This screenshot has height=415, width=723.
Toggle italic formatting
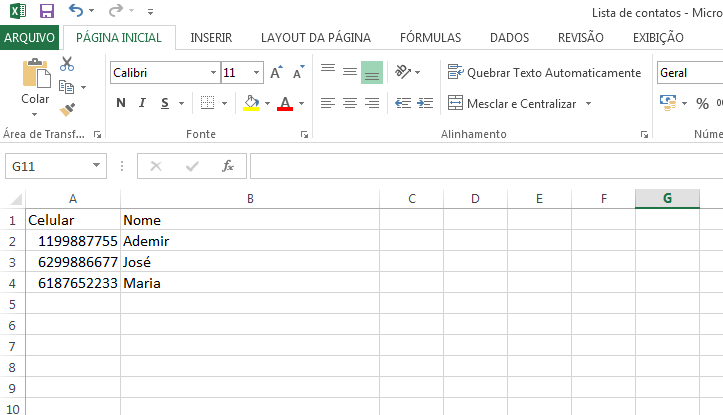pos(142,103)
